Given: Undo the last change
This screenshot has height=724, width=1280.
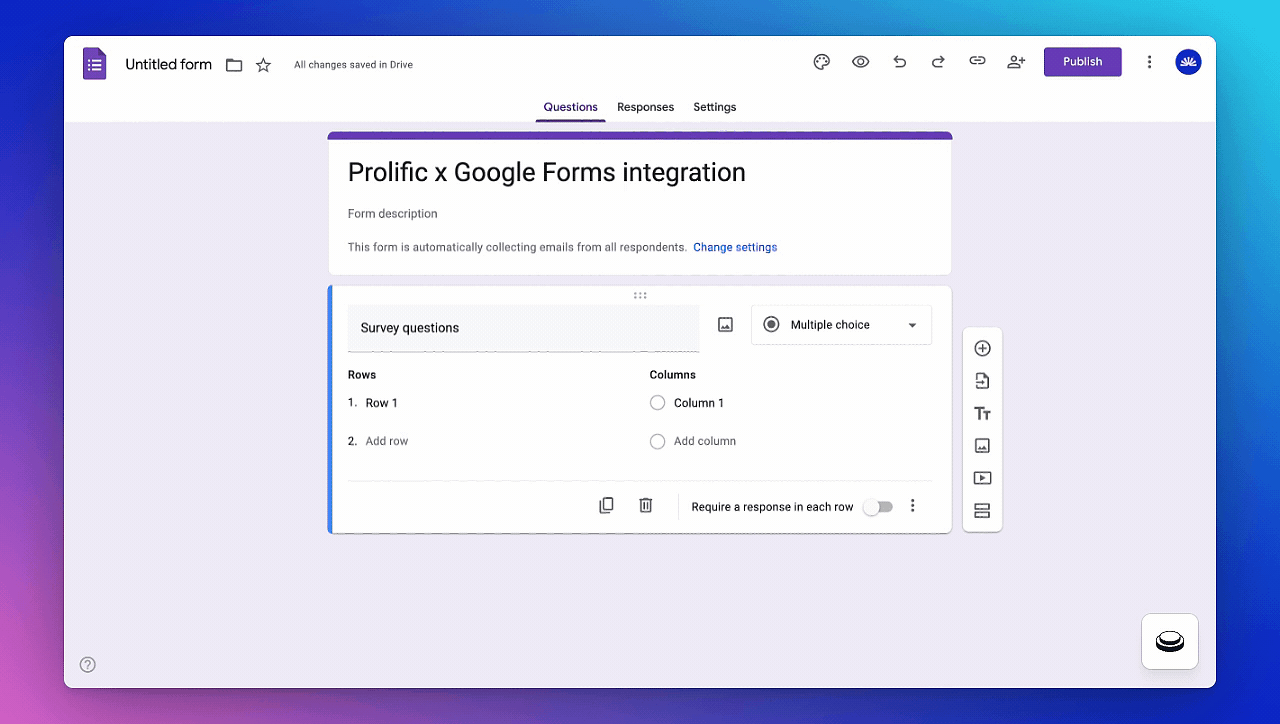Looking at the screenshot, I should 900,62.
